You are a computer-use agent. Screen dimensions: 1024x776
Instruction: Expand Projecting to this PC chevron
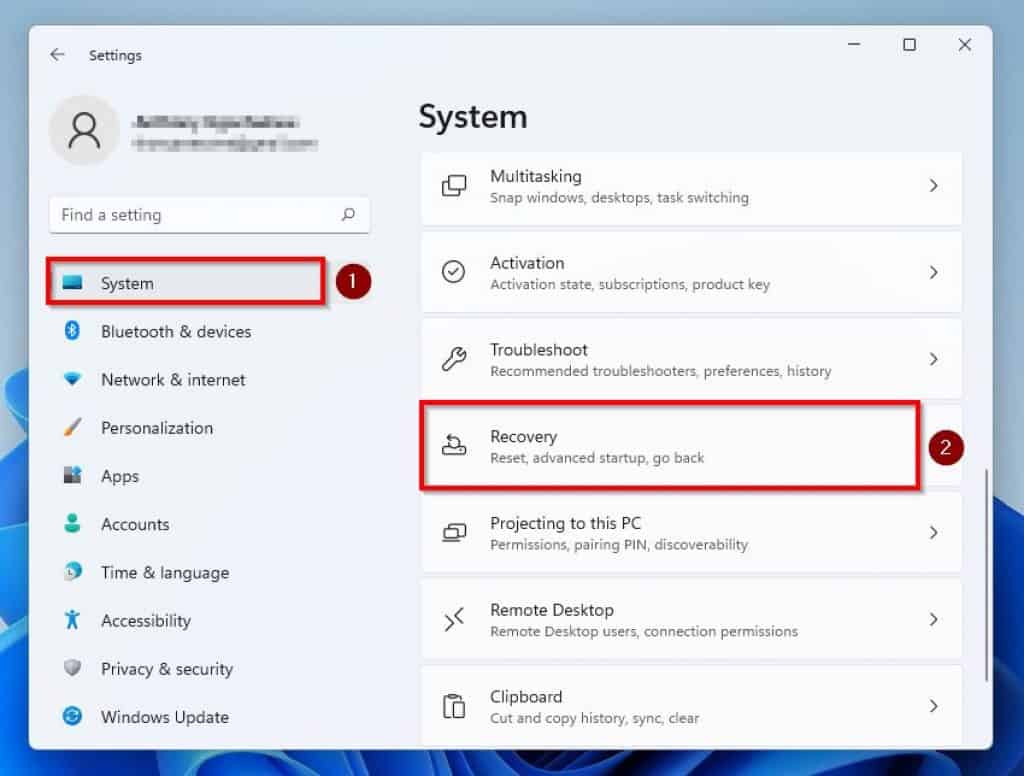pos(934,532)
